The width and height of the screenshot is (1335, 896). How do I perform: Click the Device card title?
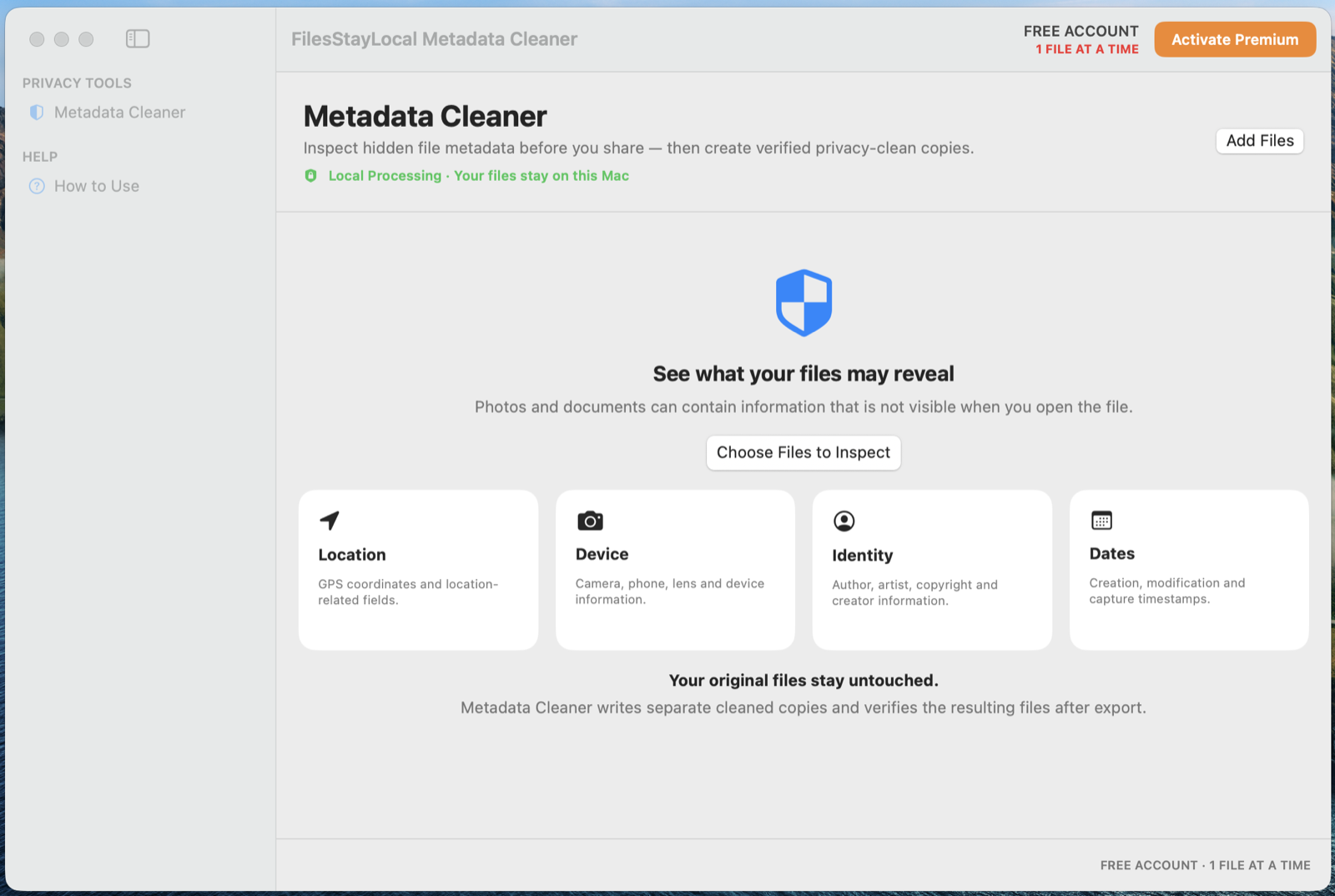point(602,554)
